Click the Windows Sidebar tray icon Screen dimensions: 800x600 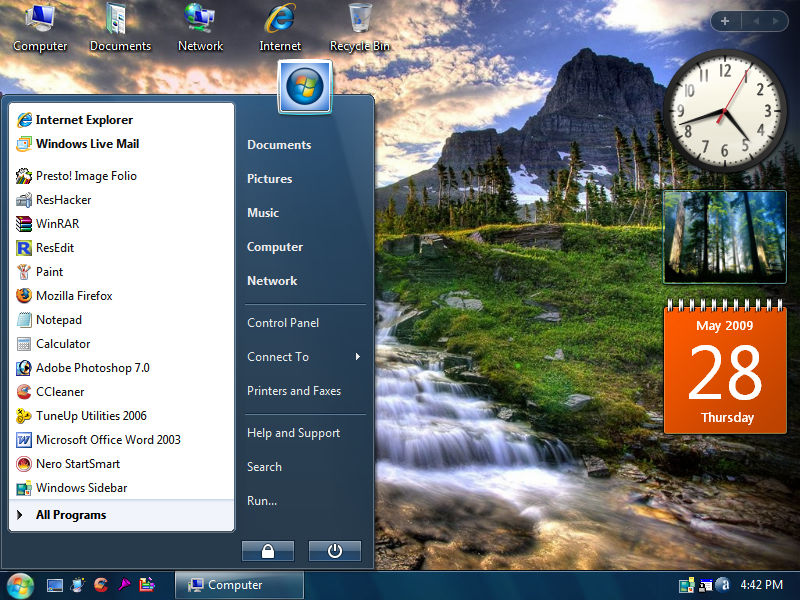tap(686, 585)
